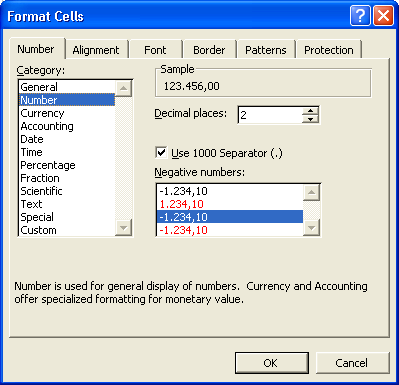
Task: Click the Decimal places input field
Action: click(270, 115)
